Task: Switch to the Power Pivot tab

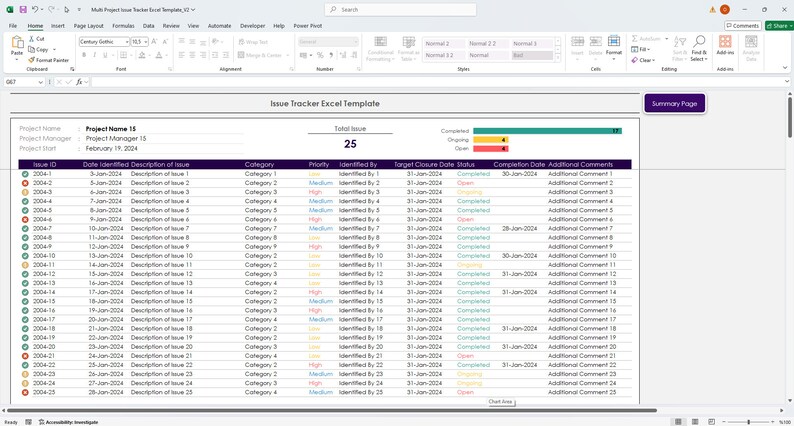Action: [308, 26]
